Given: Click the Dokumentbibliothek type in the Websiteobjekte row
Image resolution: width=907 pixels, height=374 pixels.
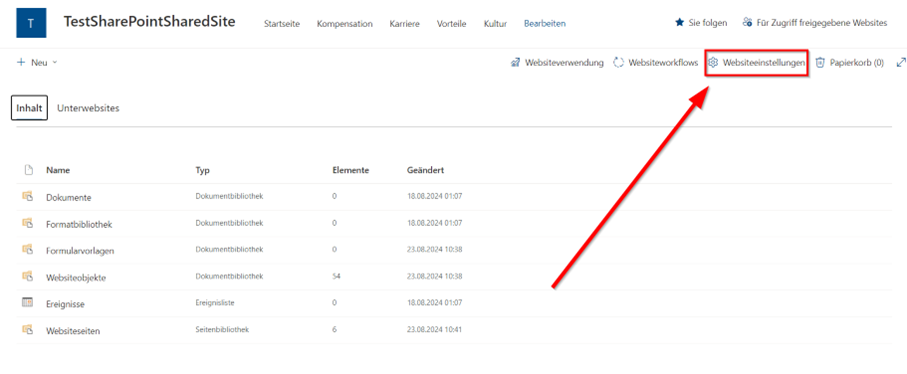Looking at the screenshot, I should click(230, 276).
